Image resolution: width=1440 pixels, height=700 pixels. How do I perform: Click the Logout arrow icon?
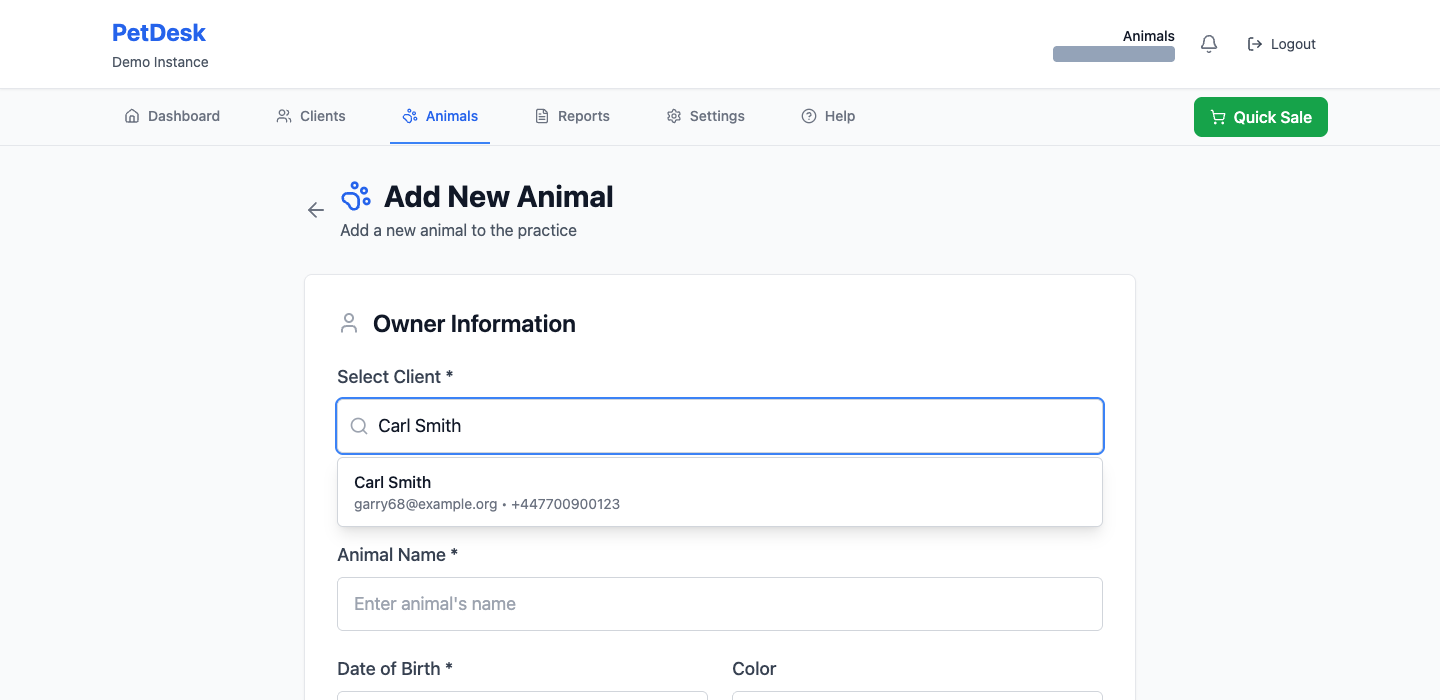pos(1255,44)
